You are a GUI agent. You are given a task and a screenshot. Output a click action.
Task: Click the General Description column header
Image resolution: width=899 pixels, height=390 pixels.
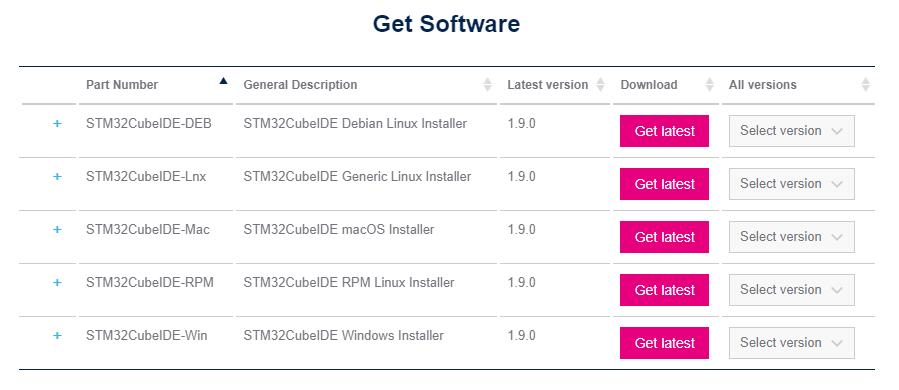pos(300,85)
